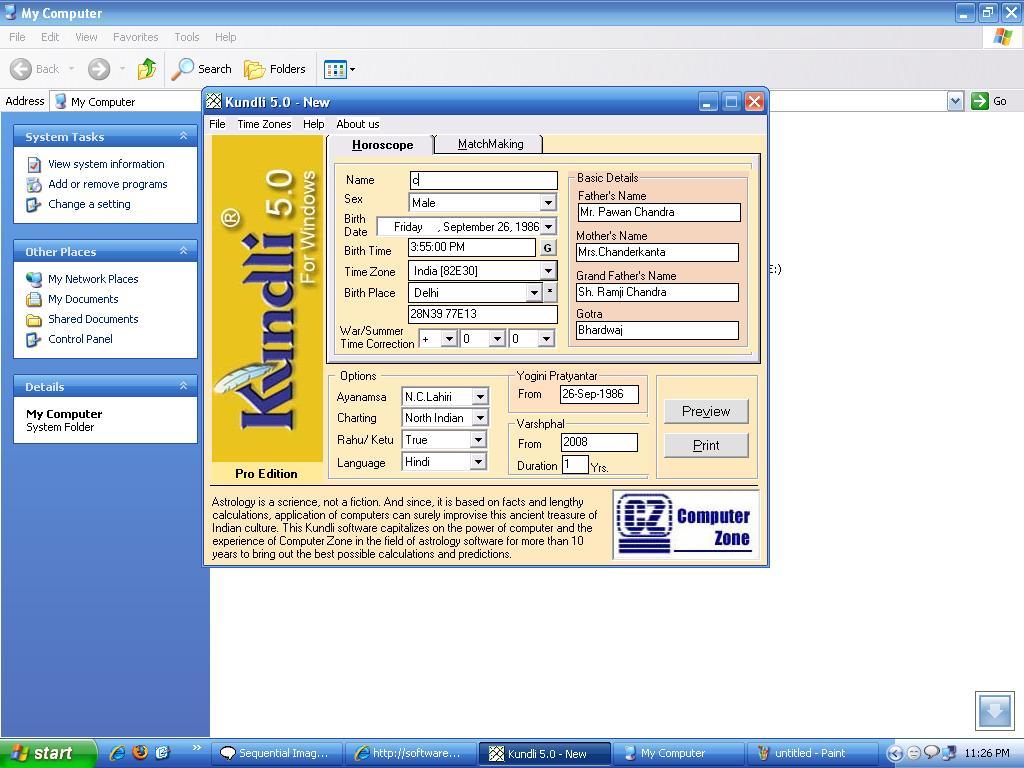
Task: Expand the Sex dropdown
Action: tap(548, 203)
